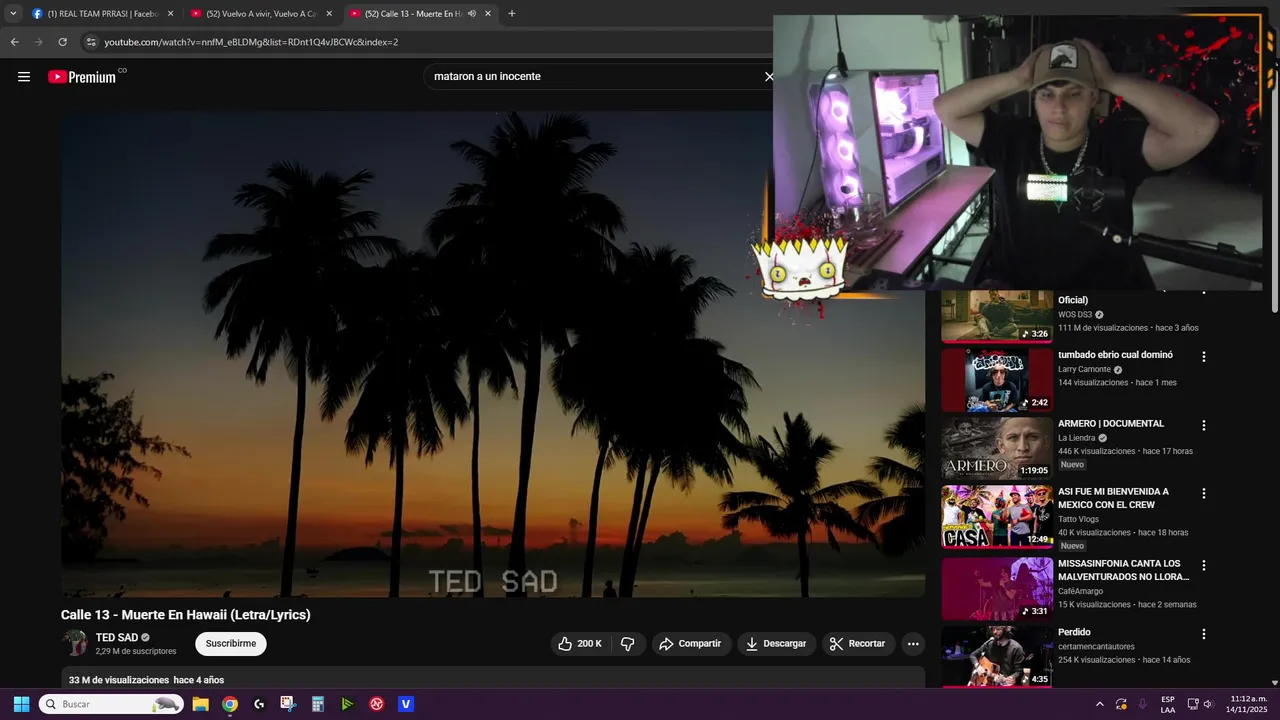Open the Calculator from the taskbar
Viewport: 1280px width, 720px height.
click(x=318, y=704)
